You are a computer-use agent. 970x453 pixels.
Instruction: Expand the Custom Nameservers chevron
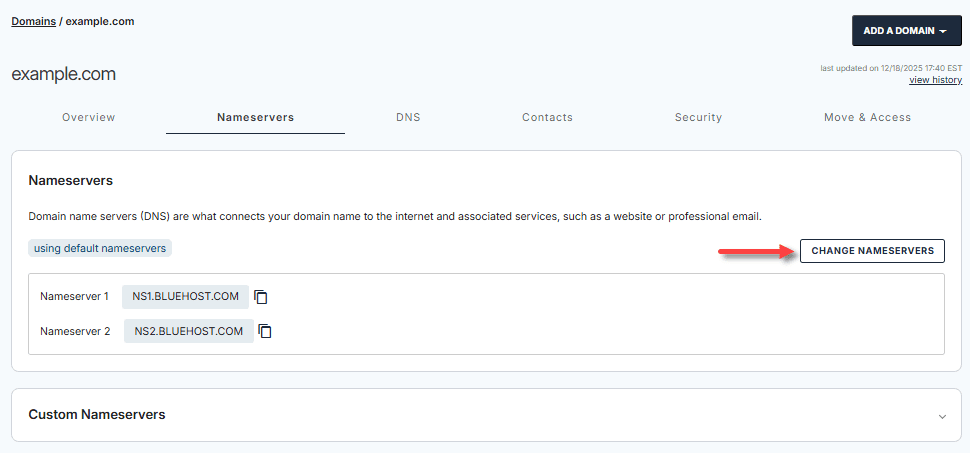pos(942,415)
